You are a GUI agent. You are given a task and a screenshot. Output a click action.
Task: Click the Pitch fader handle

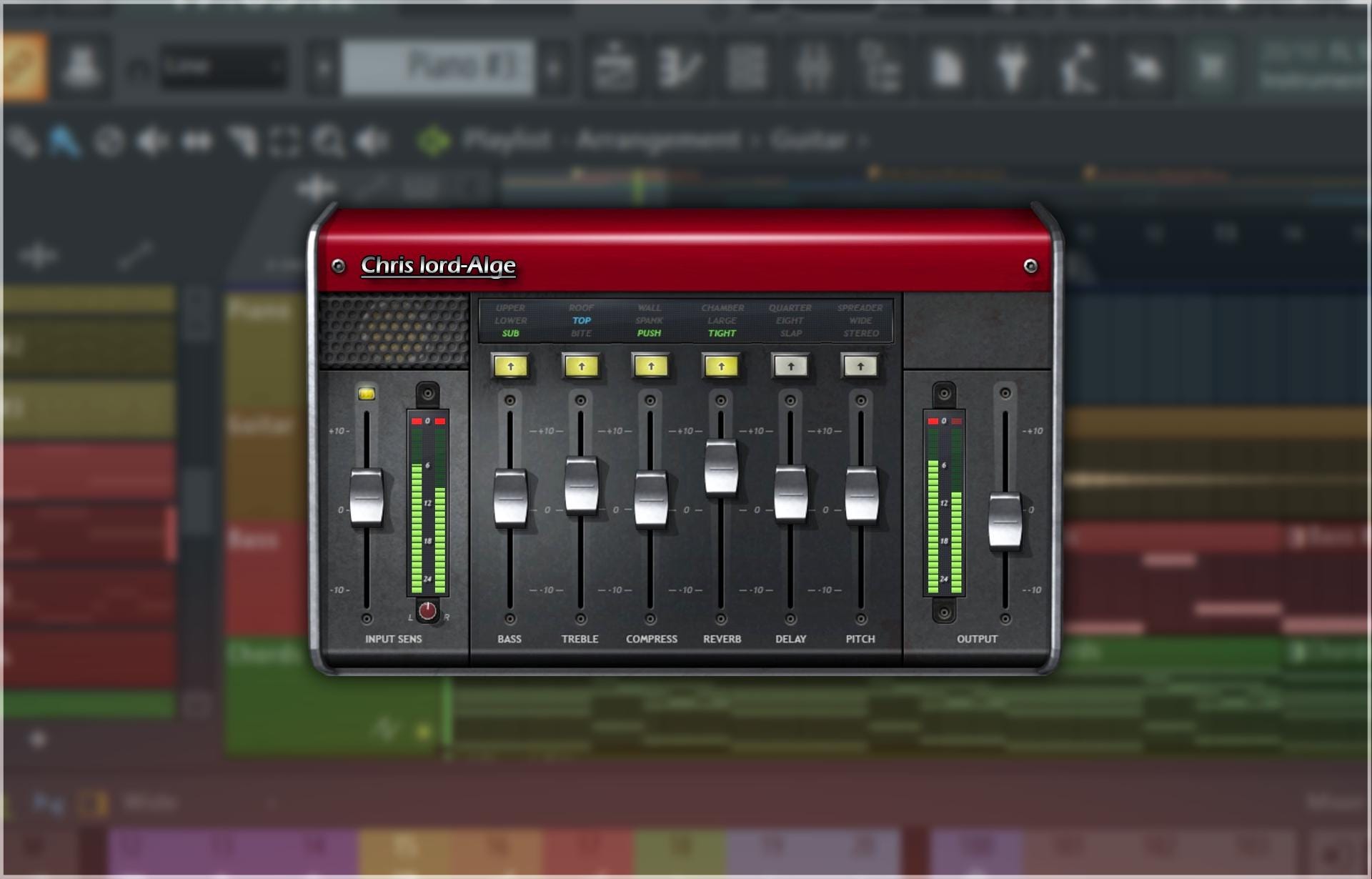coord(861,495)
